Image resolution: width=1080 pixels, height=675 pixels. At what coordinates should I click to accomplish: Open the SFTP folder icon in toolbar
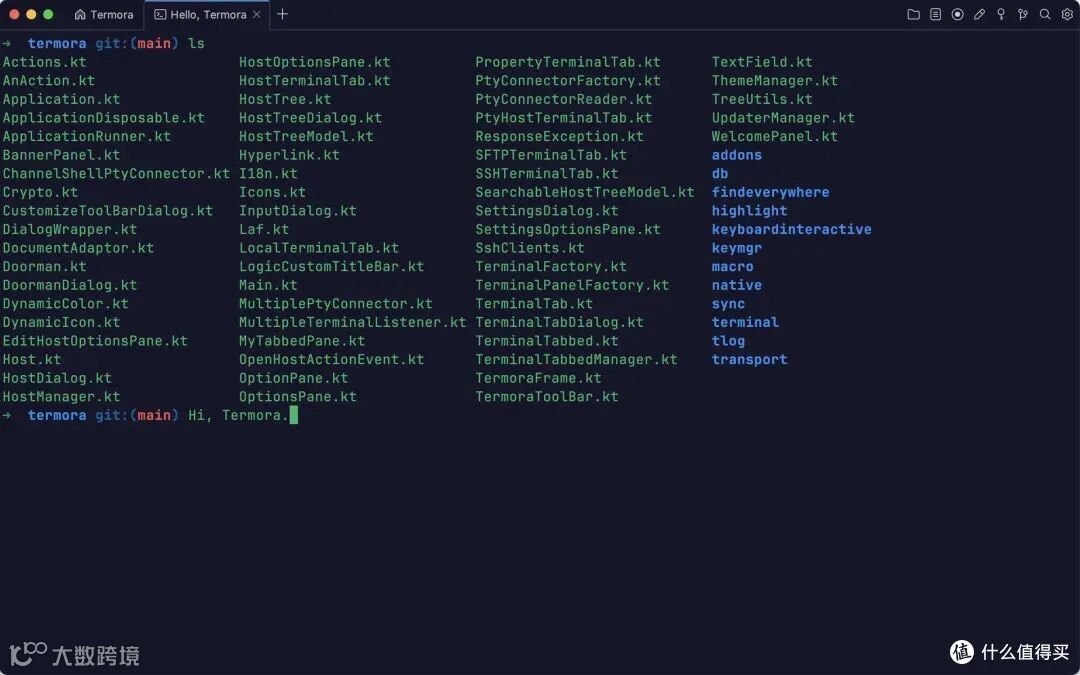click(913, 14)
